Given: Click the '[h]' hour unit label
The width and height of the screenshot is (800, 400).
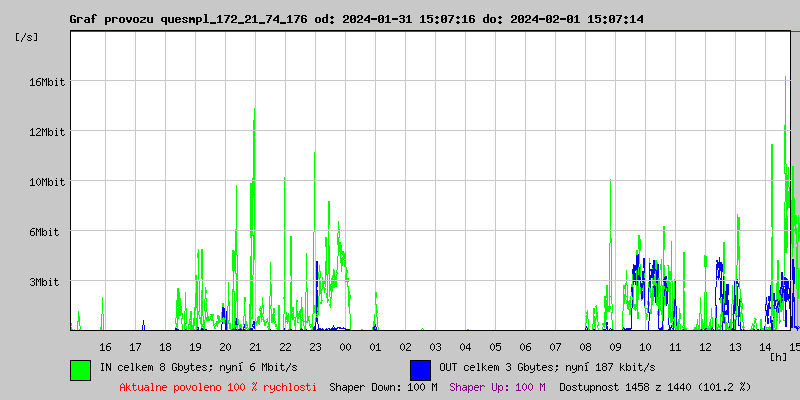Looking at the screenshot, I should [778, 356].
